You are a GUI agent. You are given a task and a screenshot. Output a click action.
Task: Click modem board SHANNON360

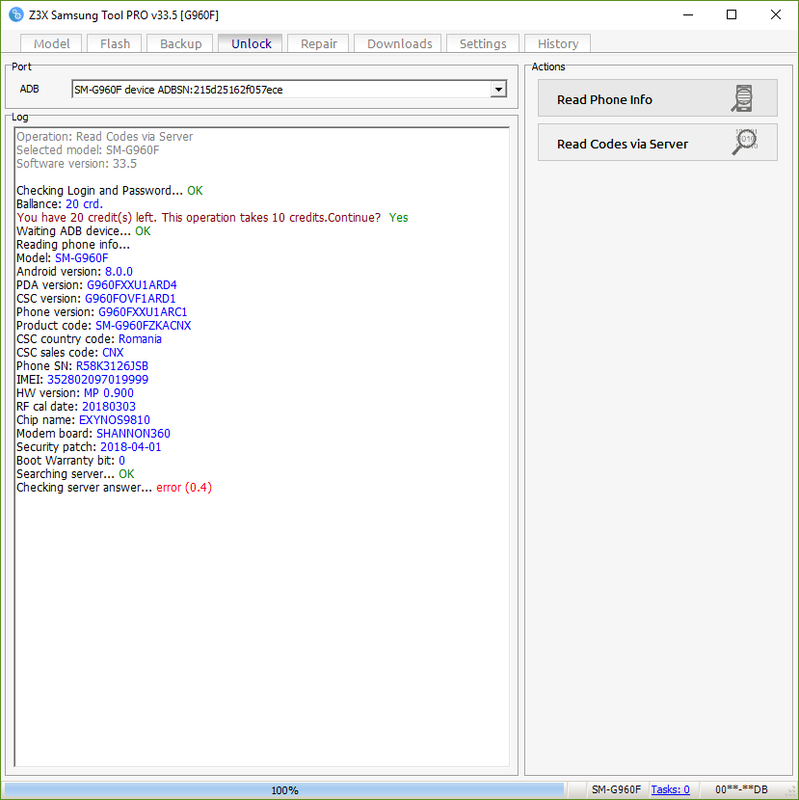(133, 434)
